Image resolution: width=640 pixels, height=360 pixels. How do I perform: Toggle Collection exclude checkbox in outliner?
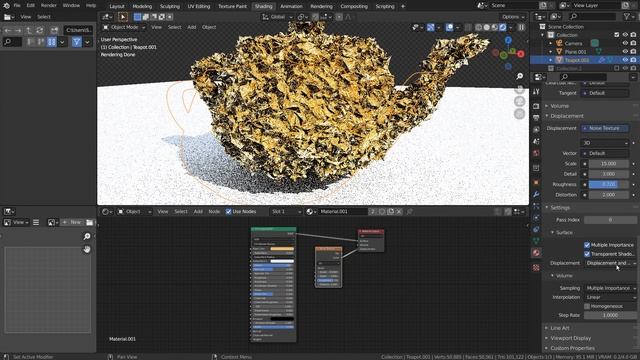click(x=616, y=35)
